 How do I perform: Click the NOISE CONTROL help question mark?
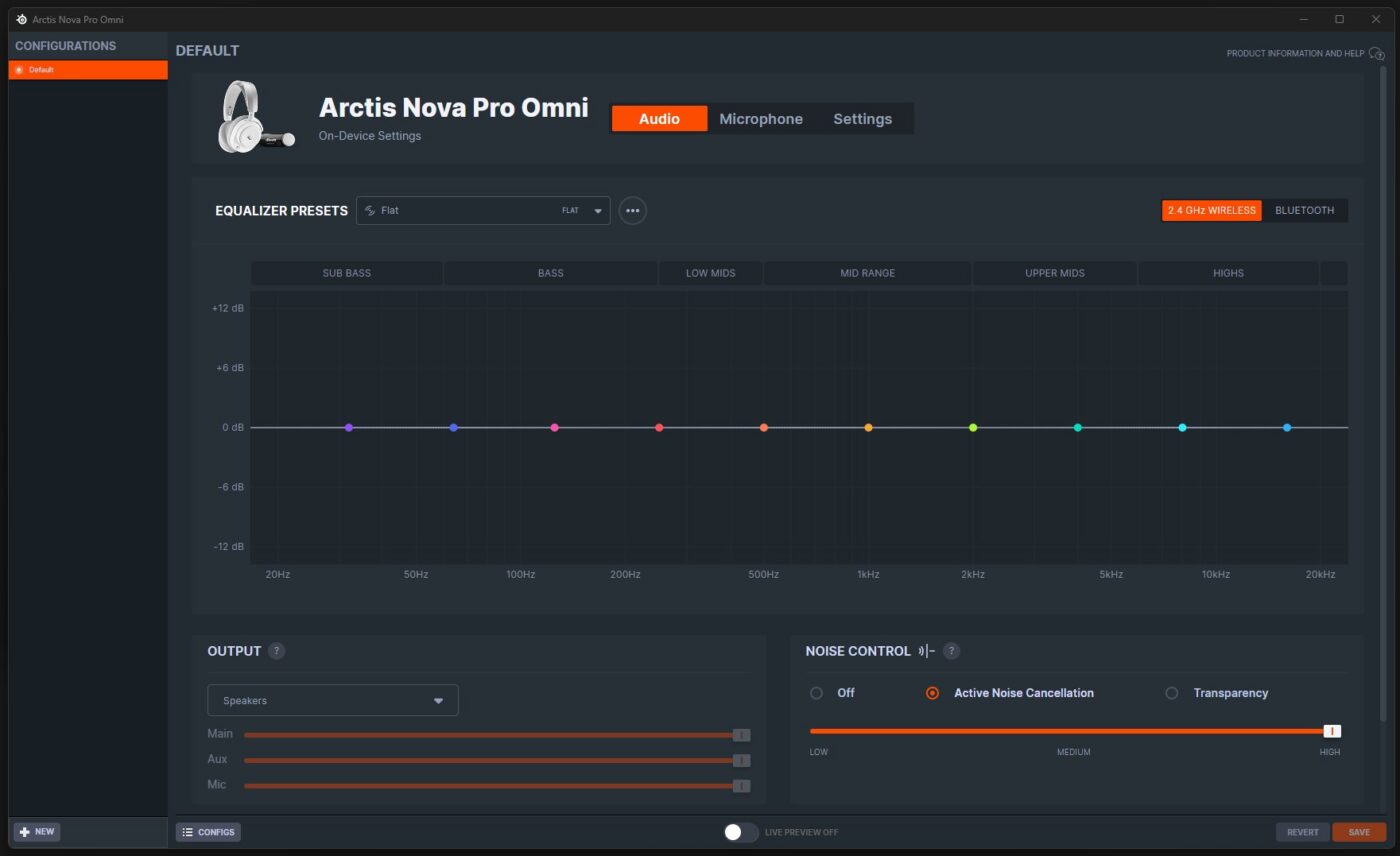(x=952, y=651)
